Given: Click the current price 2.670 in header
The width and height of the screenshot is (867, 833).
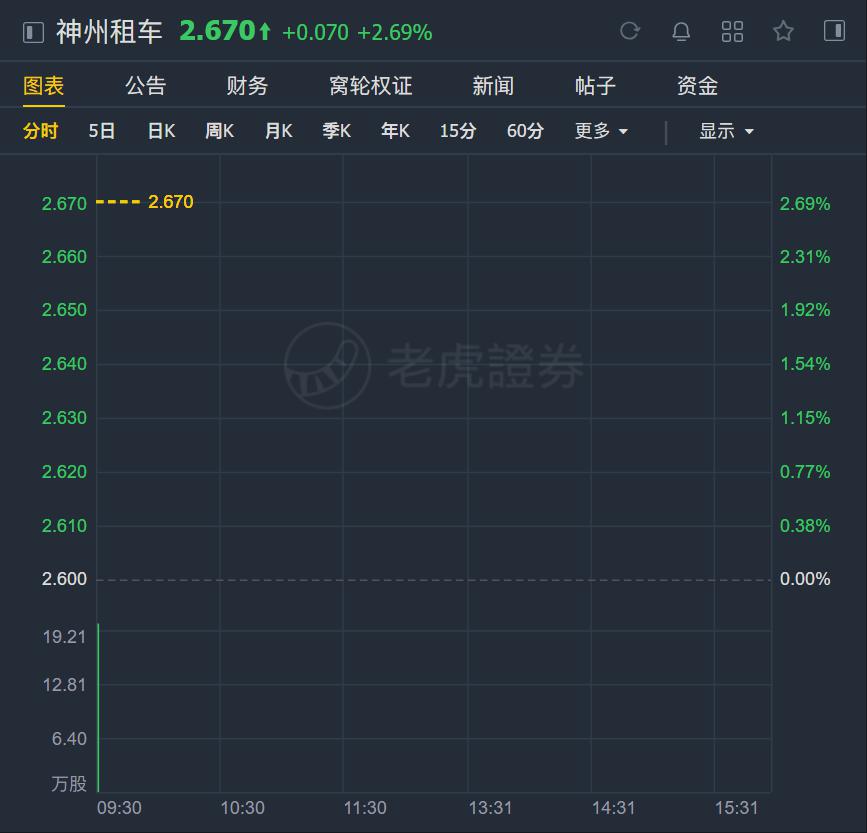Looking at the screenshot, I should (x=217, y=31).
